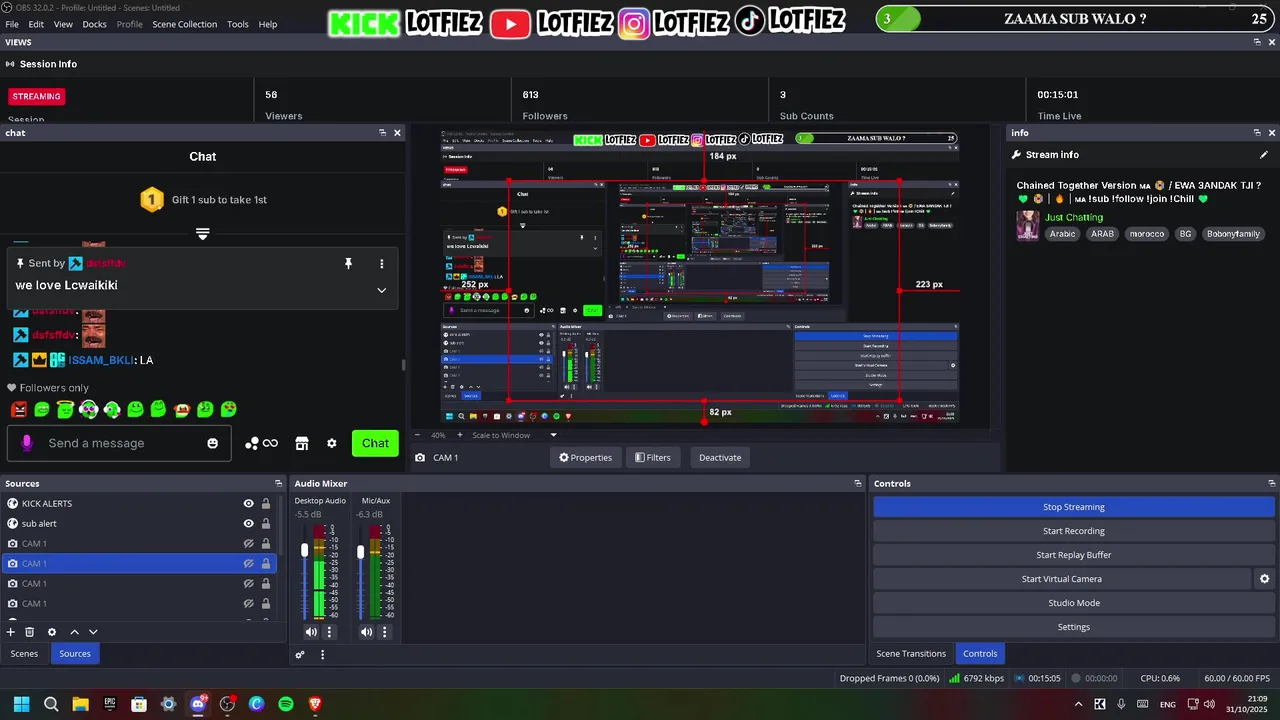Open Brave browser from the taskbar
This screenshot has height=720, width=1280.
[x=315, y=704]
